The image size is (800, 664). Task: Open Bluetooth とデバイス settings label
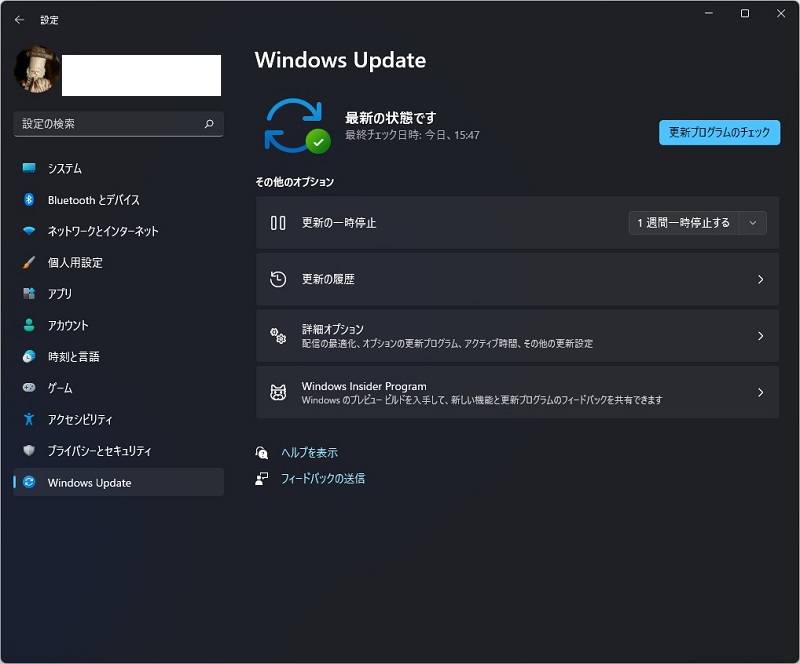tap(94, 200)
